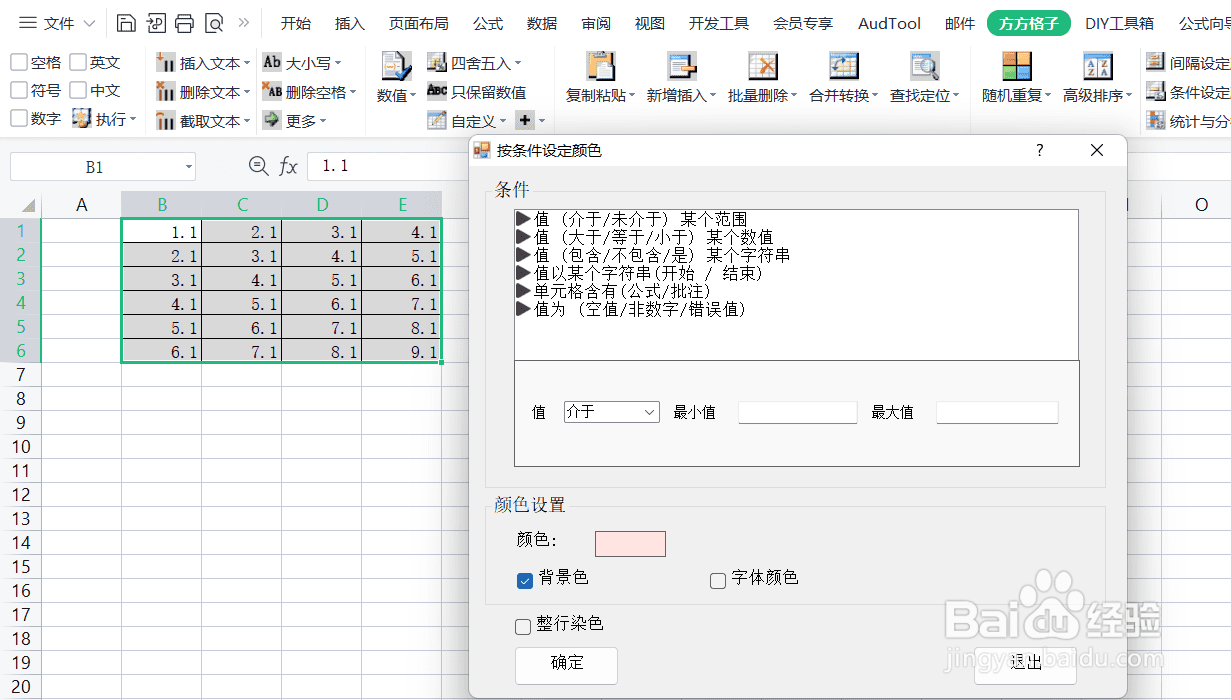
Task: Click the save icon in quick toolbar
Action: click(125, 23)
